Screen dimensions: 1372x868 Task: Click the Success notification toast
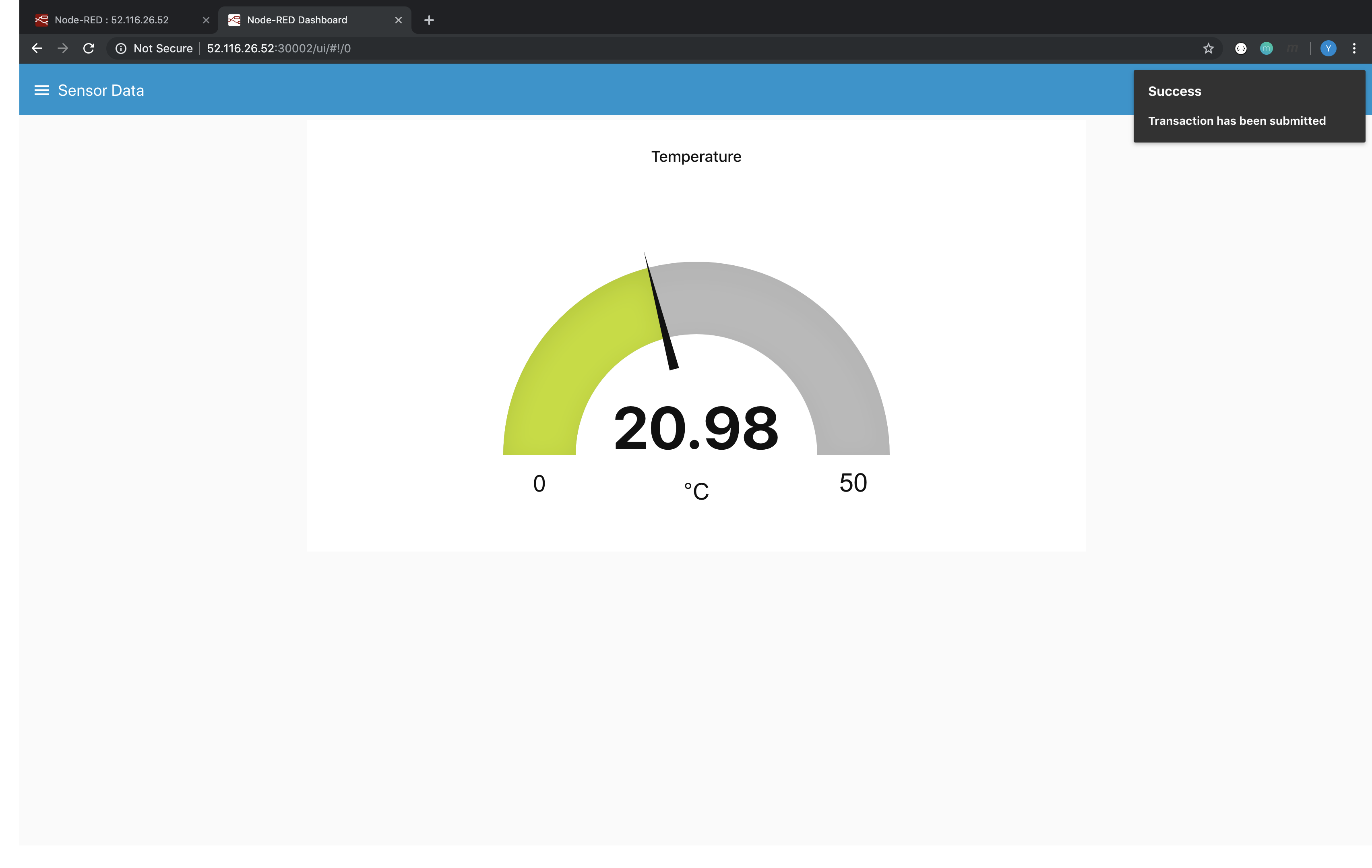point(1249,106)
